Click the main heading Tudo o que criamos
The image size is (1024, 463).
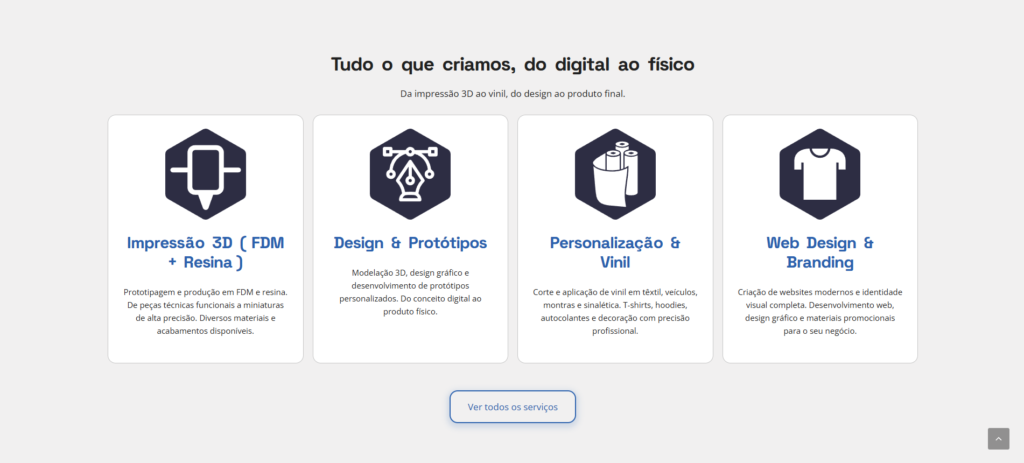tap(513, 64)
